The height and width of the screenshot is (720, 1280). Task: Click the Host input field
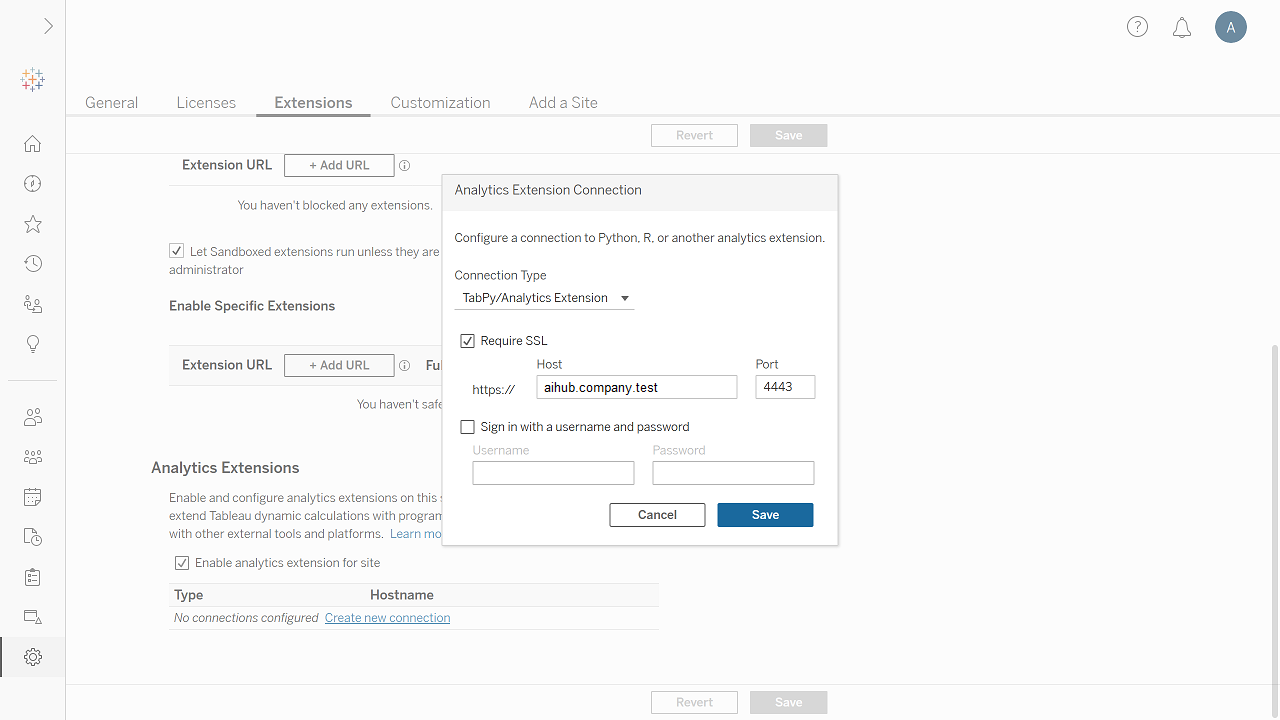[x=636, y=387]
